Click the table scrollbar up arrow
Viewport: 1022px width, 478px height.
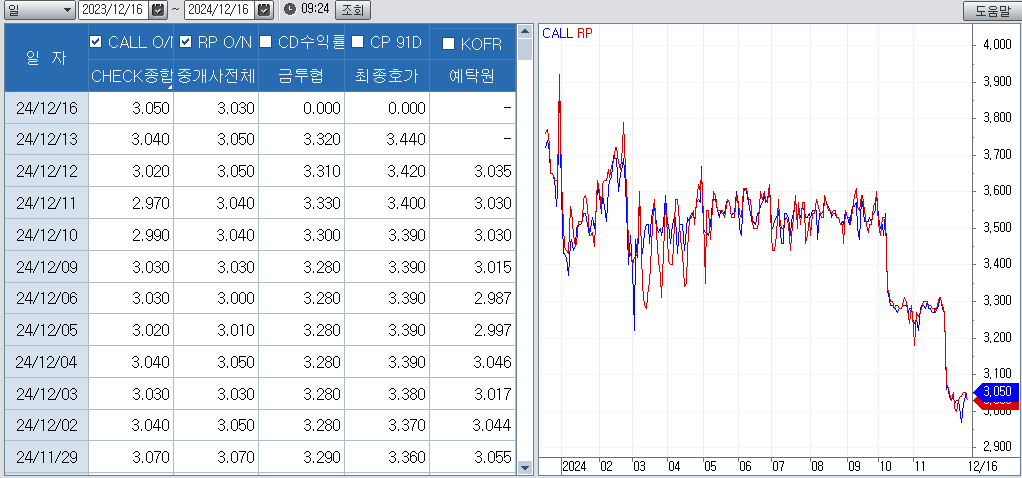coord(525,33)
